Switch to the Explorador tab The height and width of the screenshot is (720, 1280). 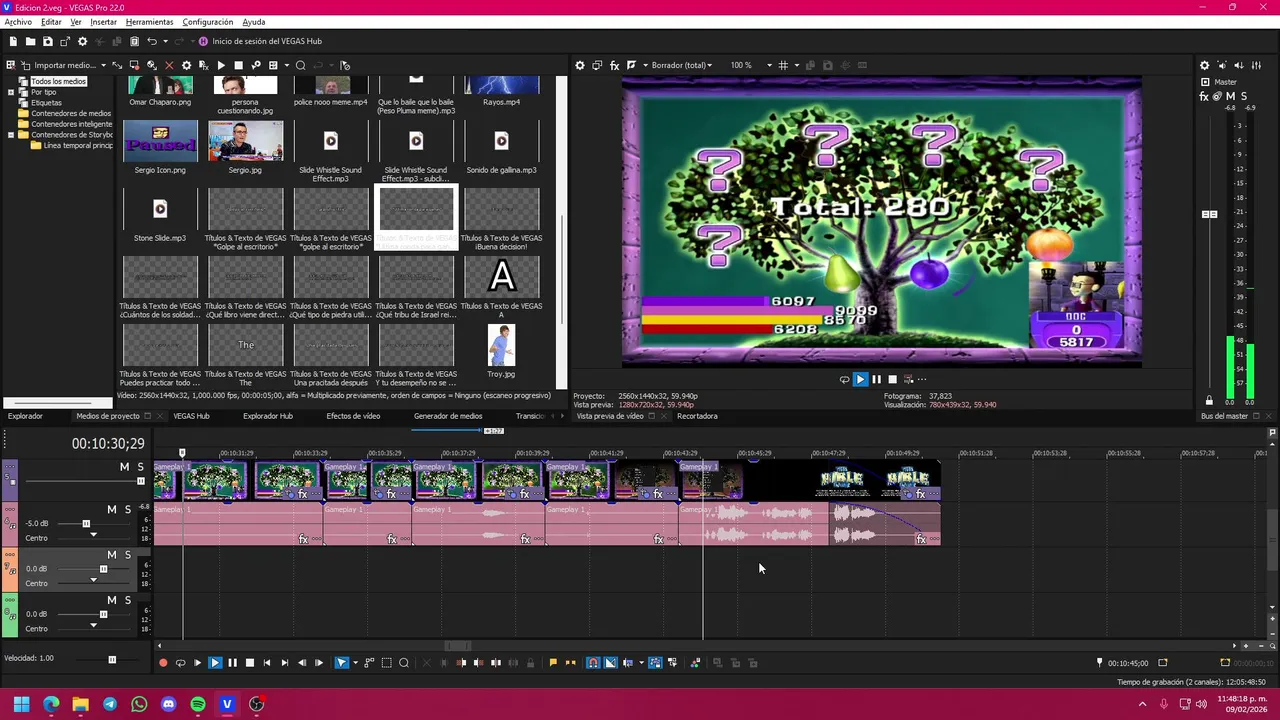pos(25,416)
